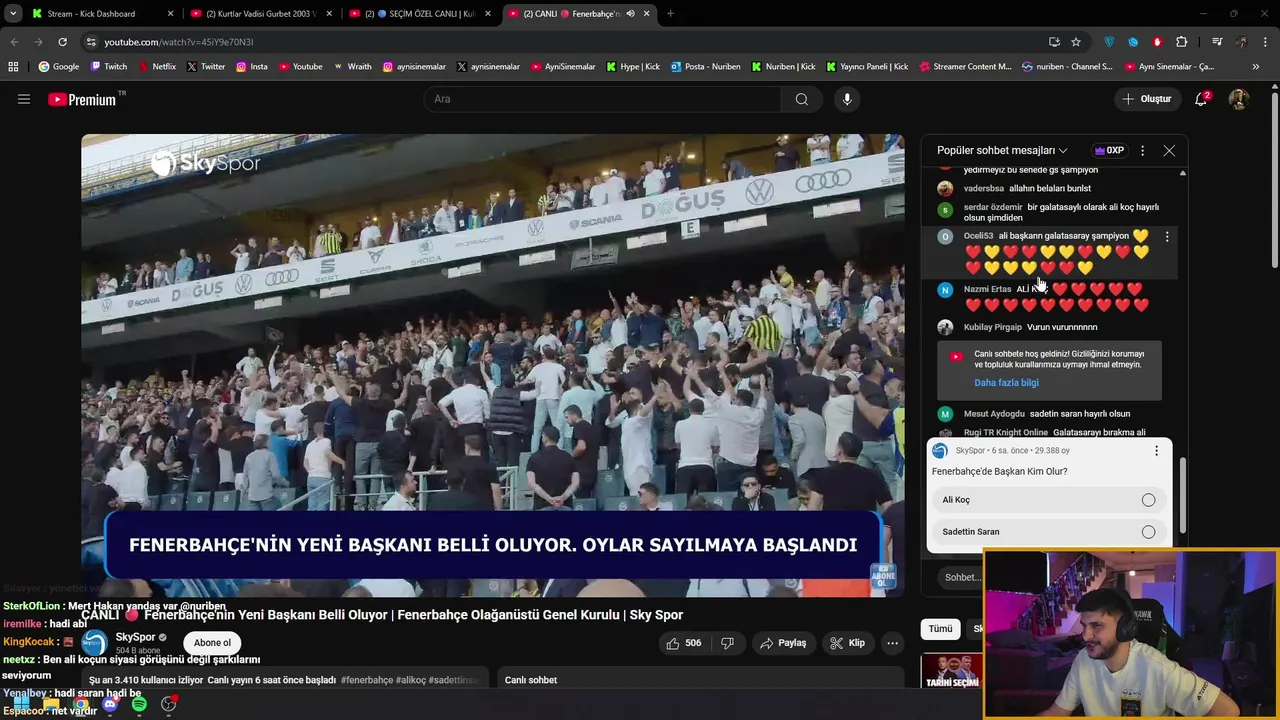Open the #fenerbahçe hashtag link
The width and height of the screenshot is (1280, 720).
tap(367, 680)
